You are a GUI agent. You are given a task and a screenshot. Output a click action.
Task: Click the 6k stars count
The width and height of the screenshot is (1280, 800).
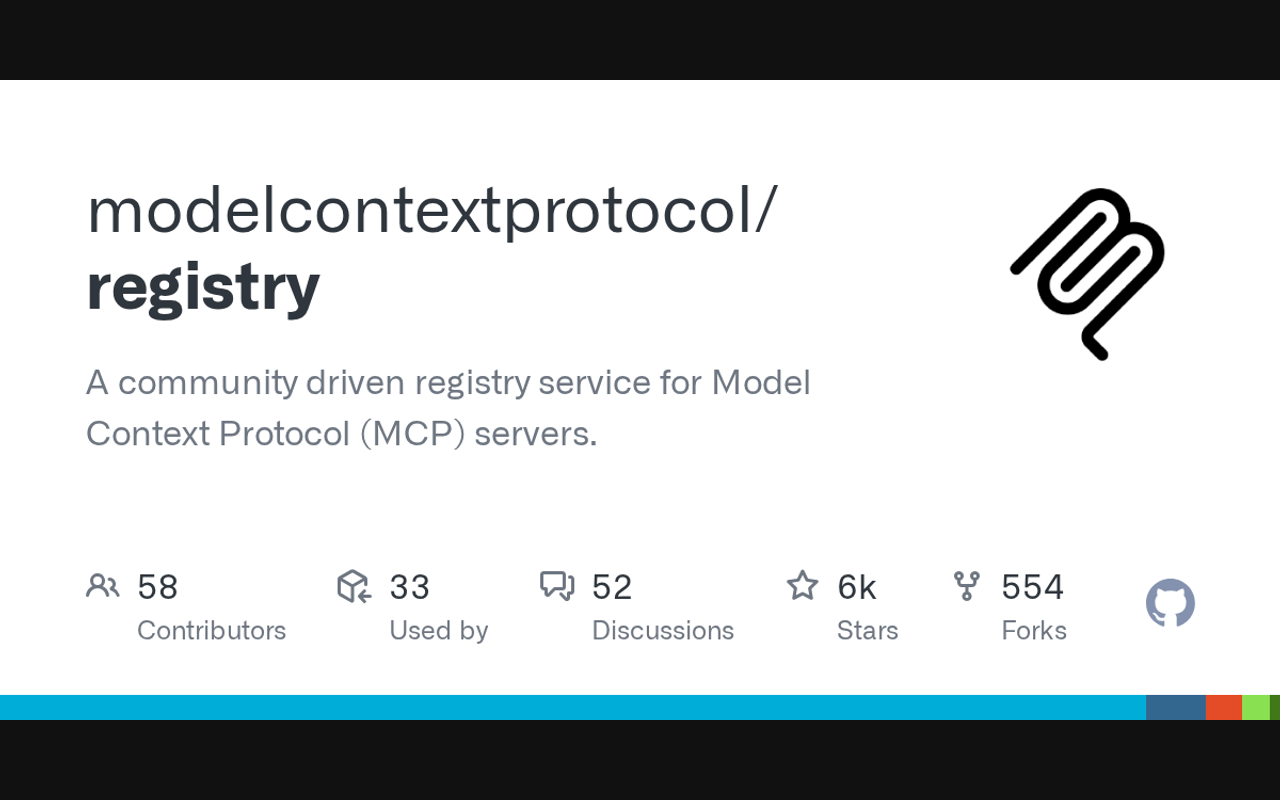click(857, 587)
